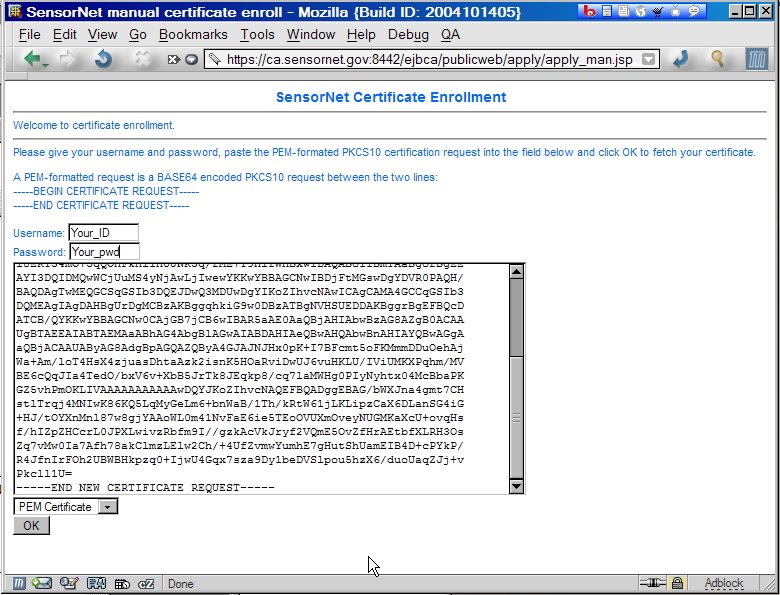The image size is (780, 595).
Task: Click the 'SensorNet Certificate Enrollment' heading
Action: pos(391,97)
